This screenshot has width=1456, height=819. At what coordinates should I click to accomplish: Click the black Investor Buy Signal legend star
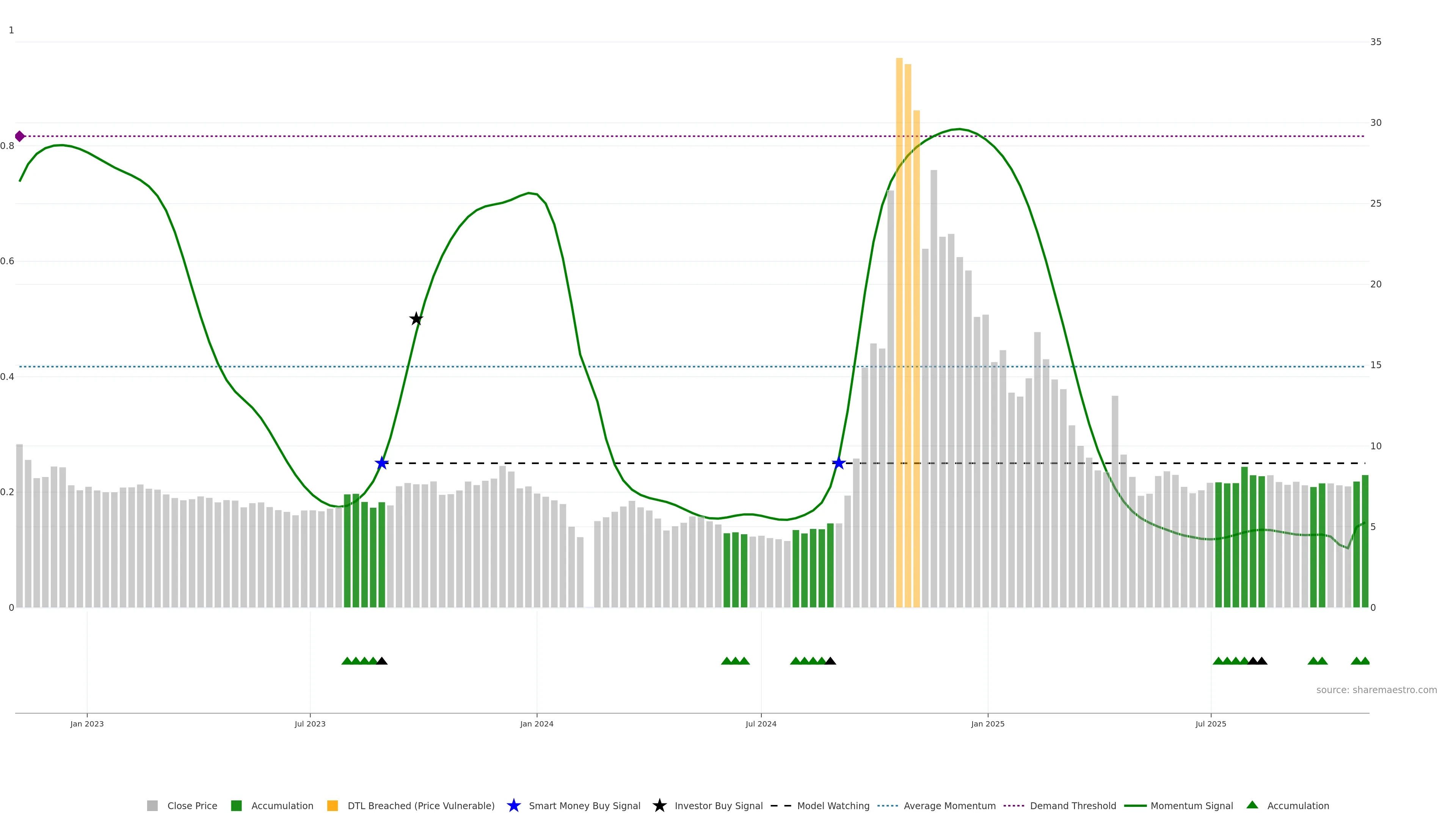pos(659,805)
